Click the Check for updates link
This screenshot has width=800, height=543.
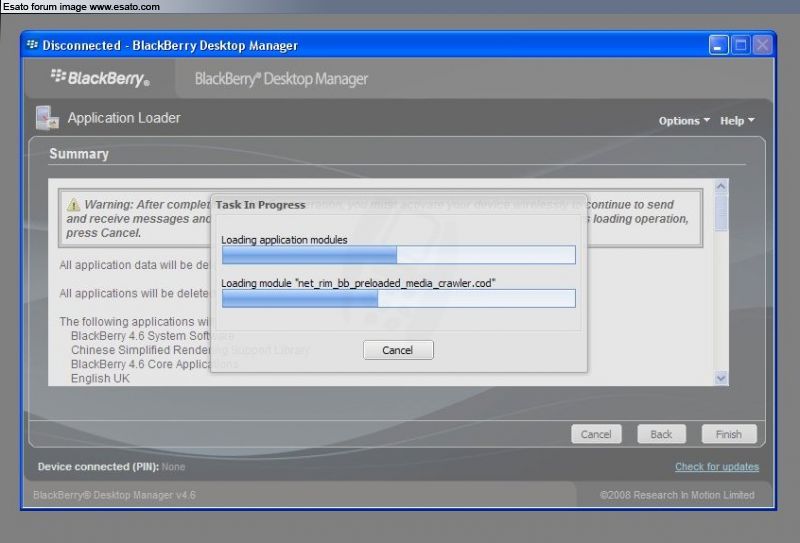click(x=717, y=466)
